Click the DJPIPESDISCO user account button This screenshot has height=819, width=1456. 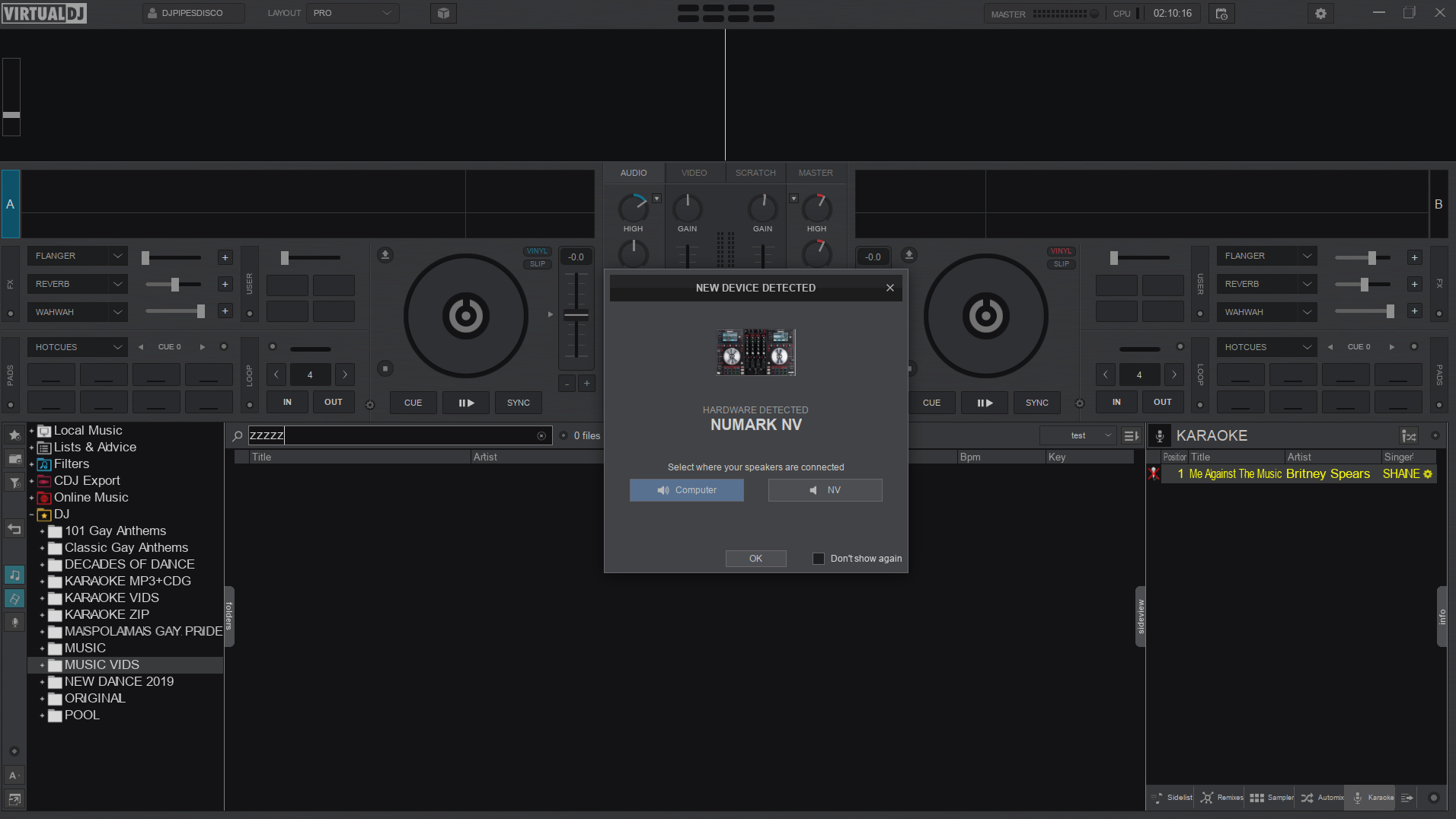pyautogui.click(x=193, y=13)
